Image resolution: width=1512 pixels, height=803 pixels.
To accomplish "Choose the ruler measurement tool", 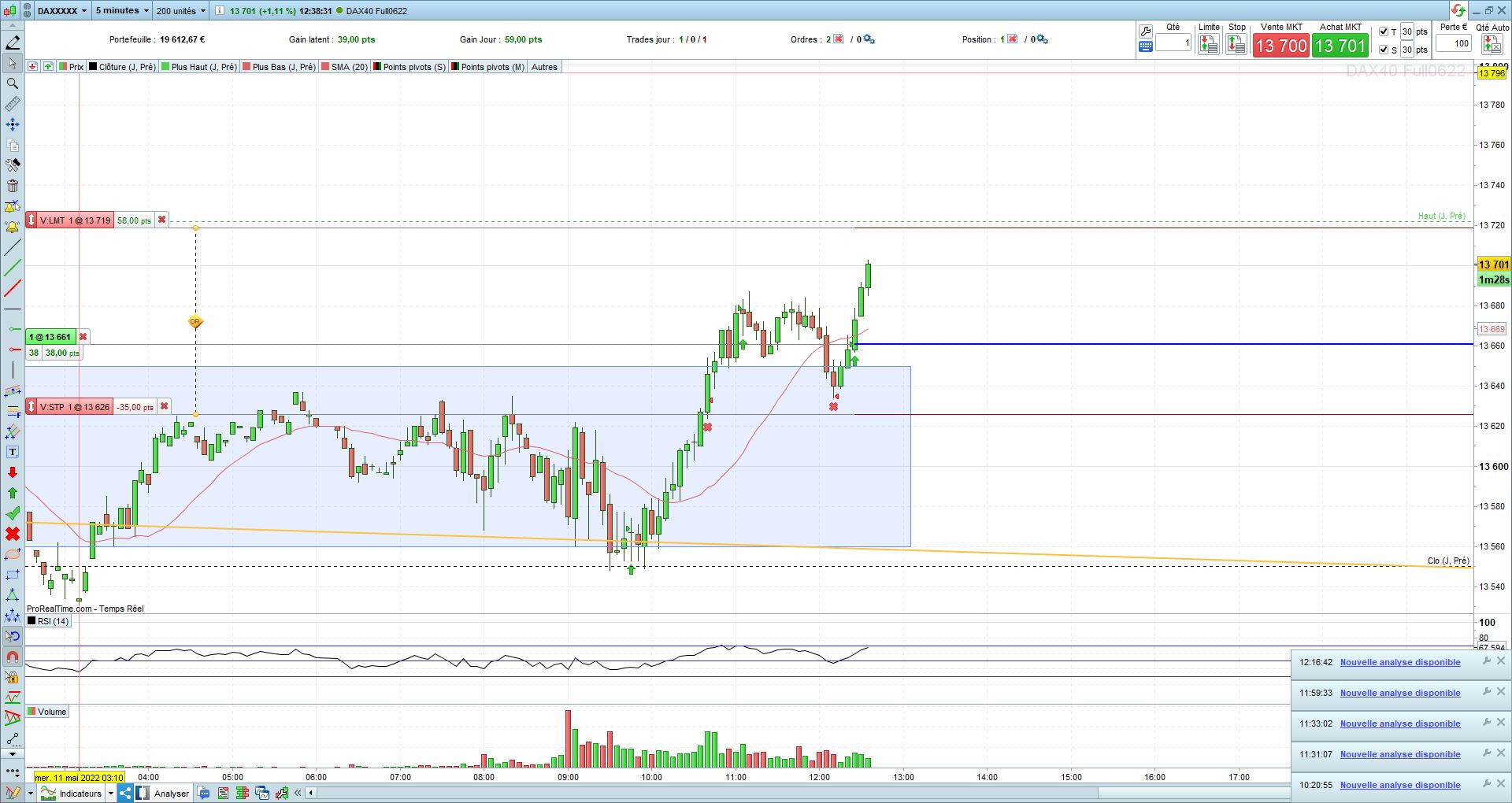I will (x=13, y=104).
